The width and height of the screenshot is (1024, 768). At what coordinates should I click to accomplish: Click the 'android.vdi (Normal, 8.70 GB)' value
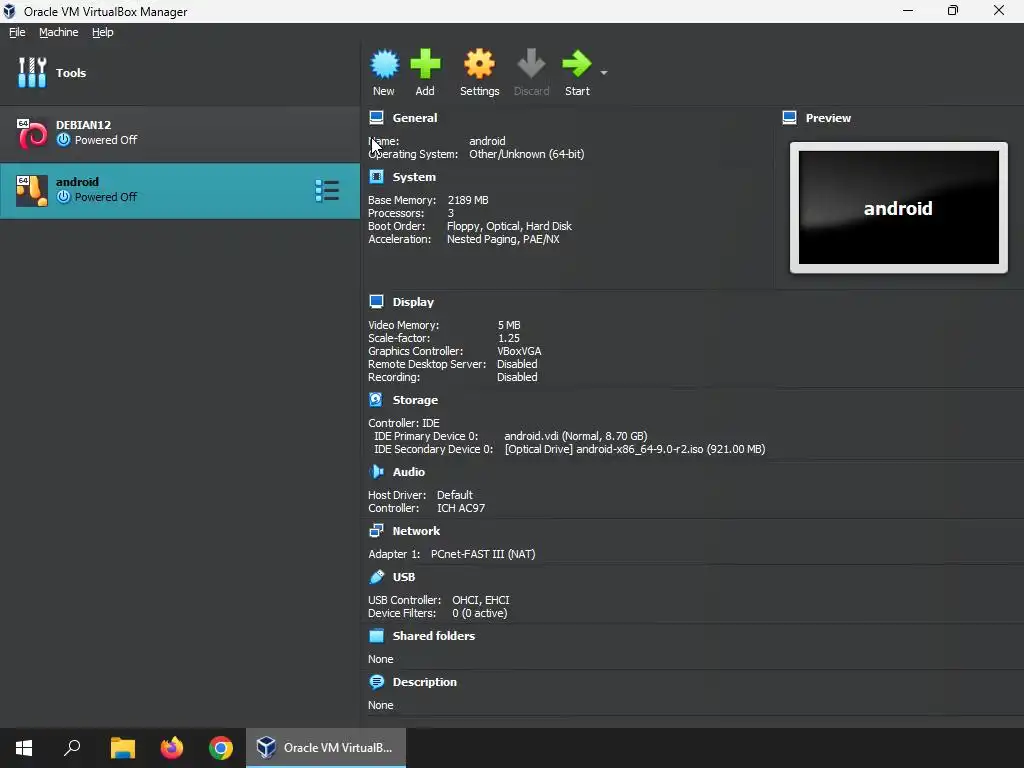575,436
